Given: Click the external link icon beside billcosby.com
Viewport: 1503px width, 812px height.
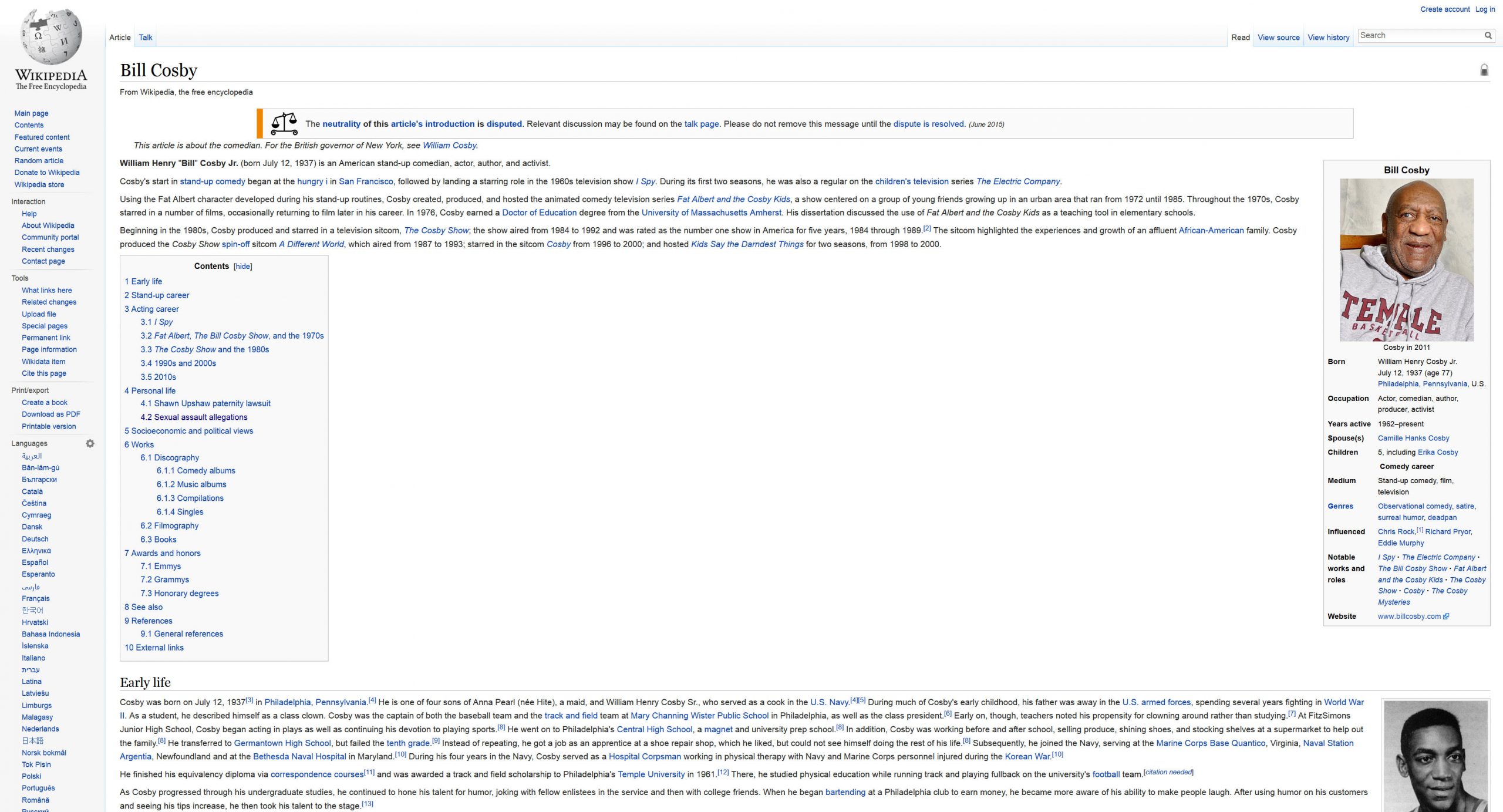Looking at the screenshot, I should pos(1446,616).
